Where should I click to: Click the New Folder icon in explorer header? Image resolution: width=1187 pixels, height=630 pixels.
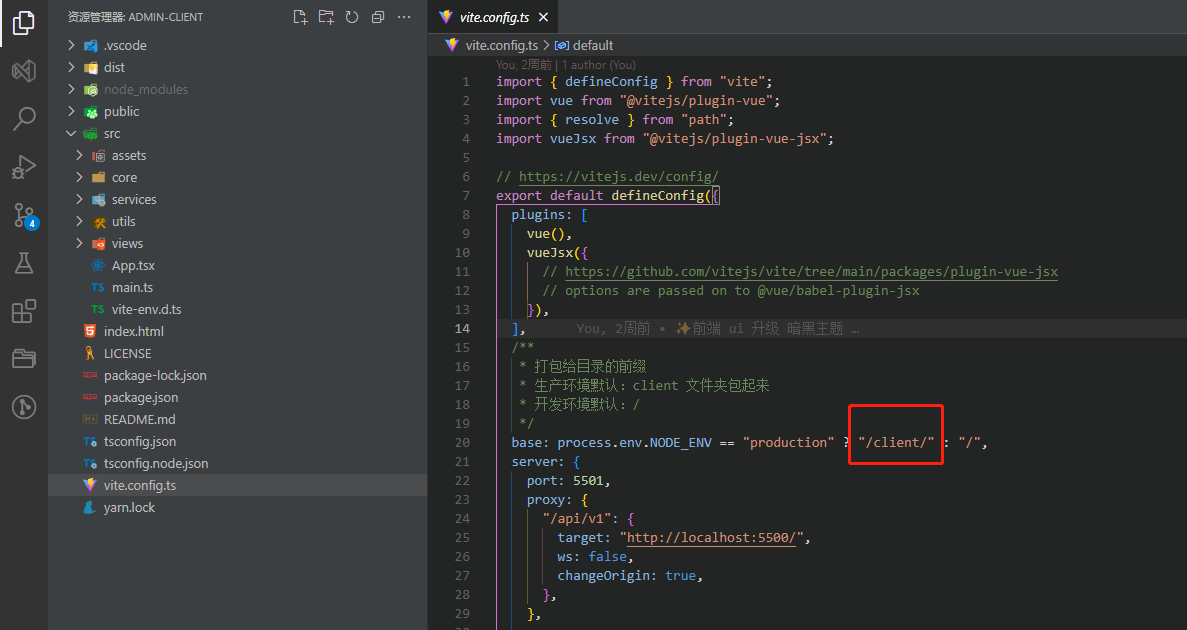326,17
